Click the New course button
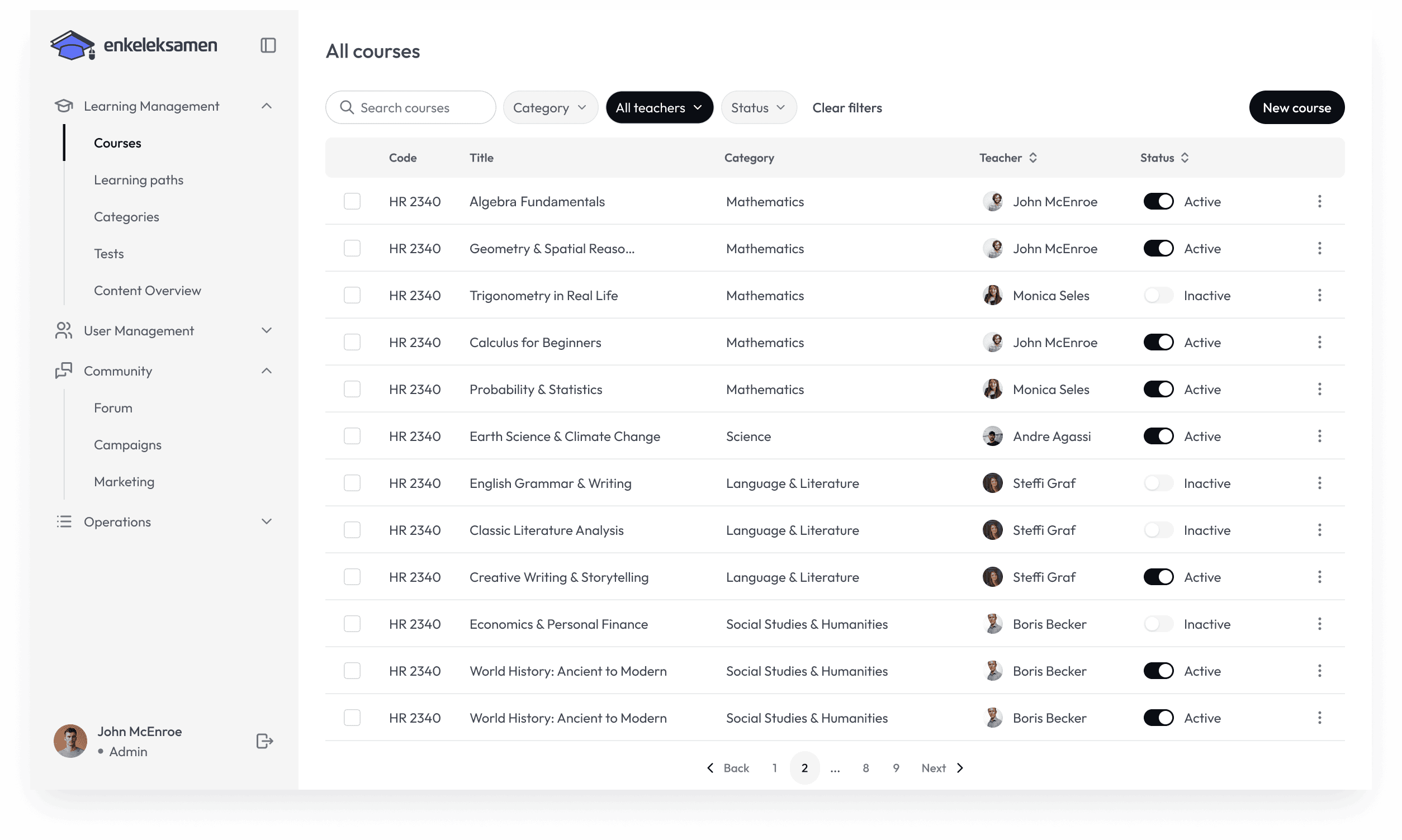 coord(1296,107)
